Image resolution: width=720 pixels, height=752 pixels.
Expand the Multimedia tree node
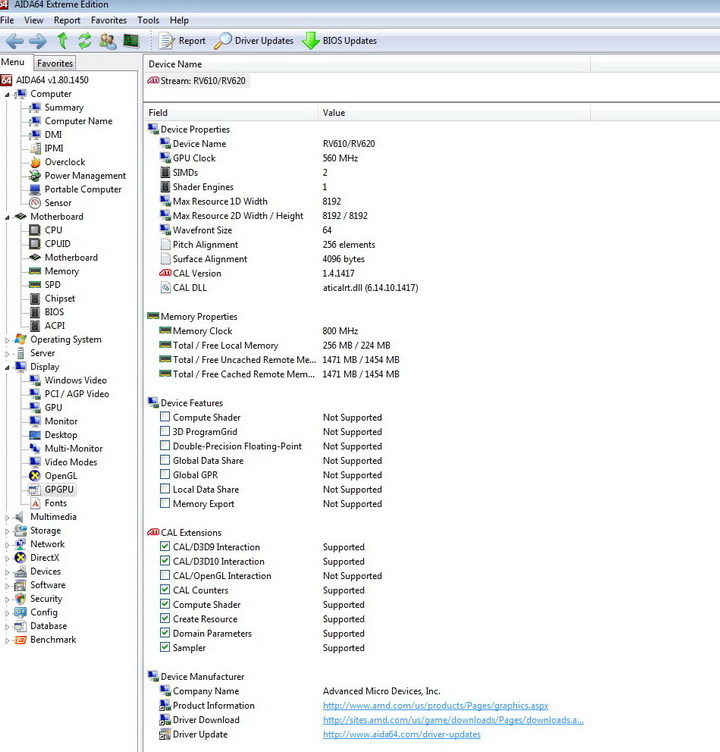[x=7, y=517]
